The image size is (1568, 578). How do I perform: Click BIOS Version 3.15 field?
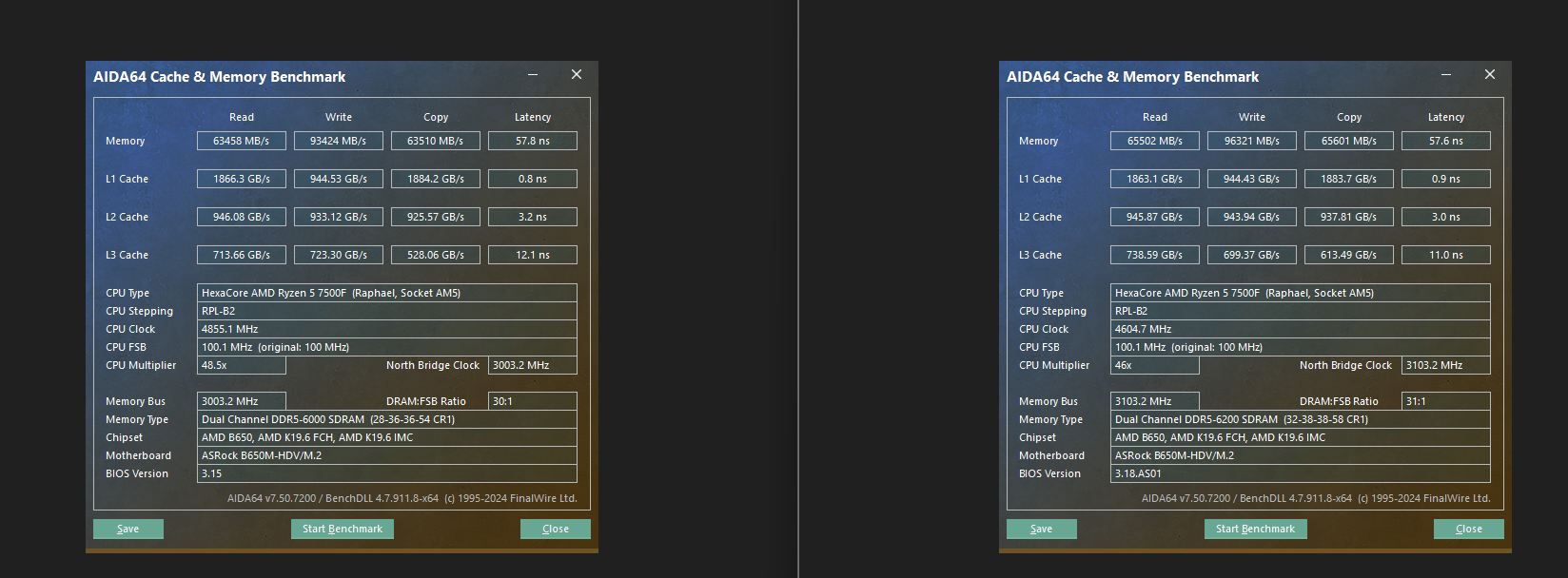point(387,473)
